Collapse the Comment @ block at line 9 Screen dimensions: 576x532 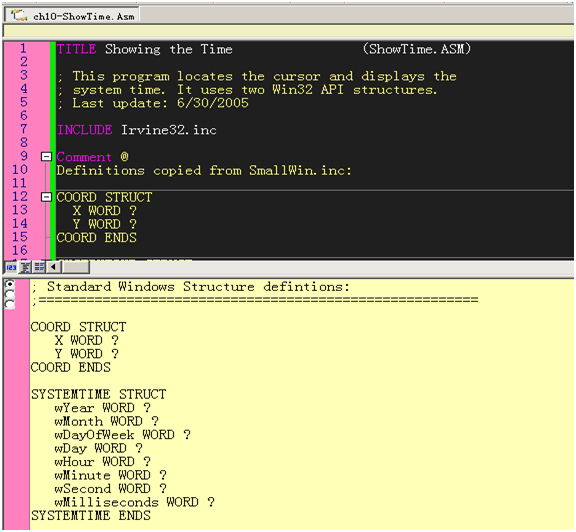click(x=46, y=157)
